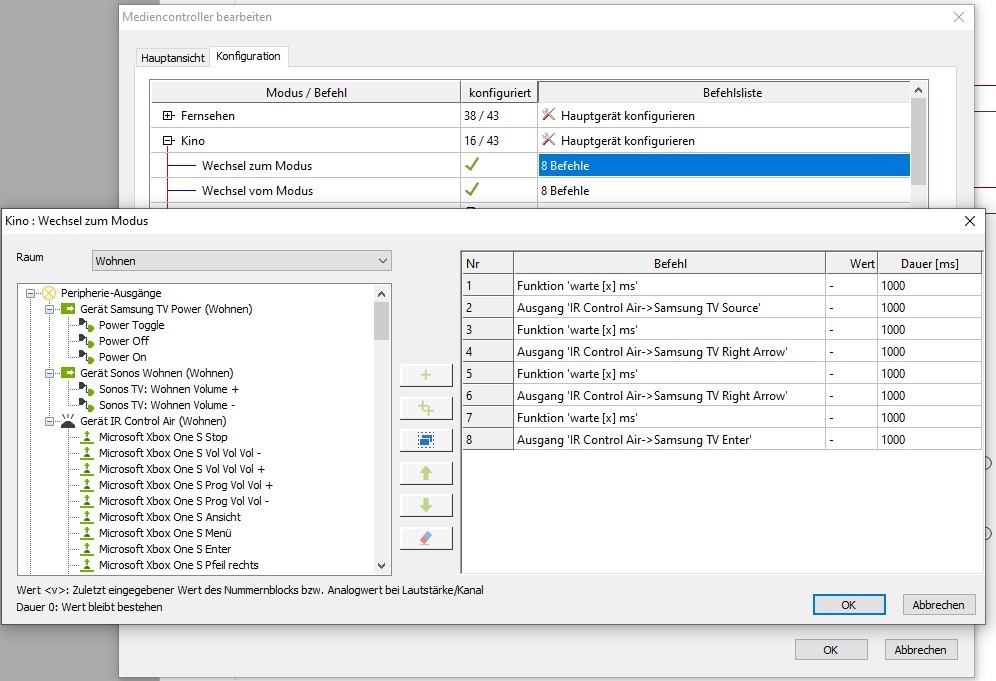Click the insert command button below plus

426,407
